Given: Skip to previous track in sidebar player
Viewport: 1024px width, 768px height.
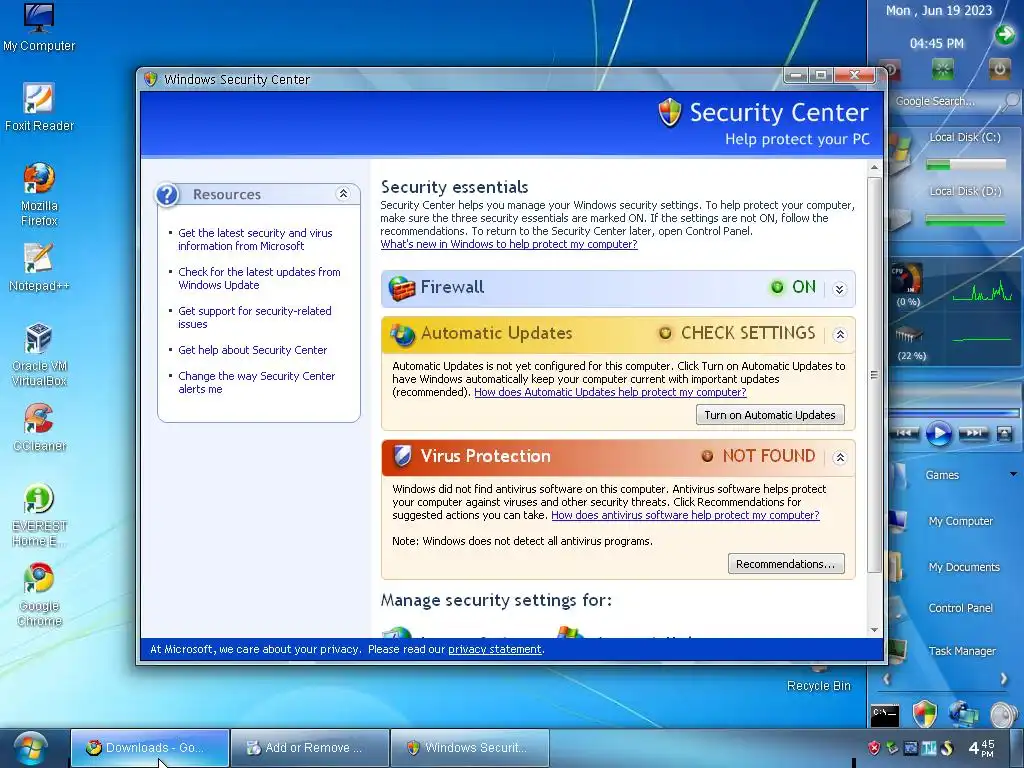Looking at the screenshot, I should [904, 433].
